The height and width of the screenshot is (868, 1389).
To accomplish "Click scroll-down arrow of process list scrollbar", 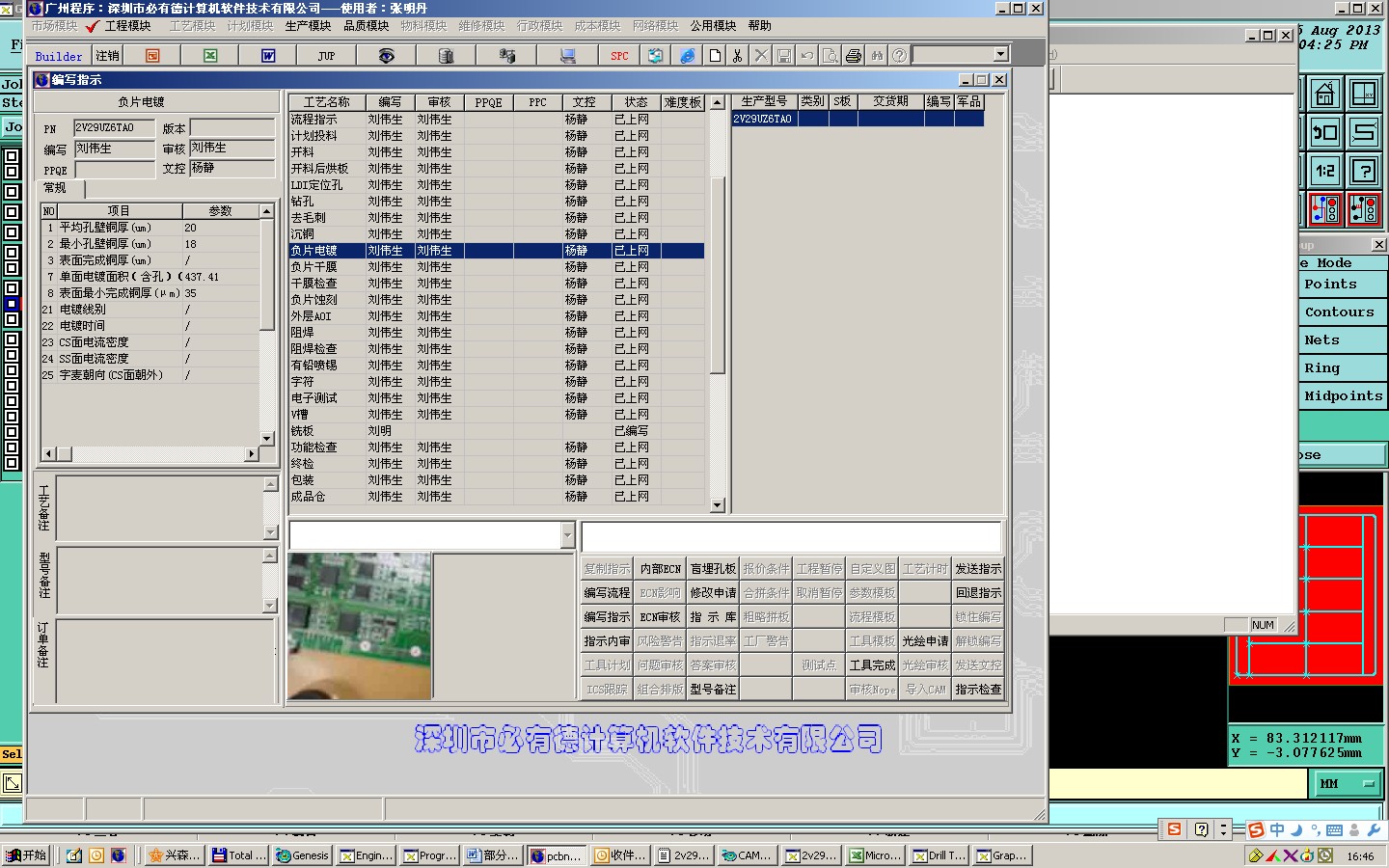I will [x=717, y=505].
